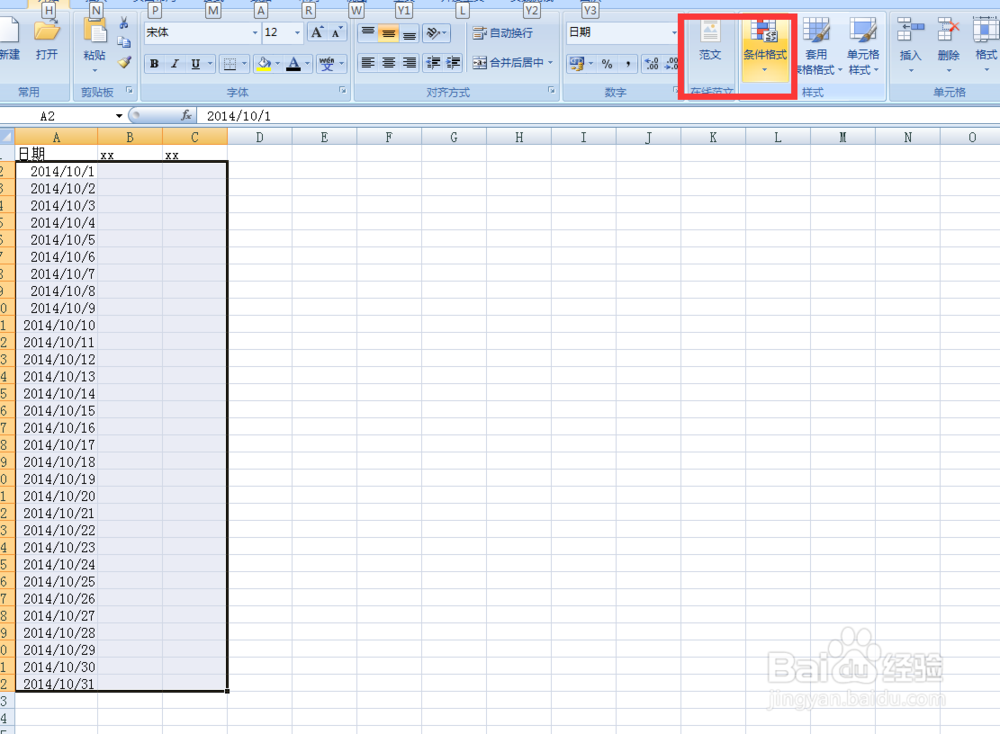Decrease indent in alignment group
The image size is (1000, 734).
[x=433, y=62]
